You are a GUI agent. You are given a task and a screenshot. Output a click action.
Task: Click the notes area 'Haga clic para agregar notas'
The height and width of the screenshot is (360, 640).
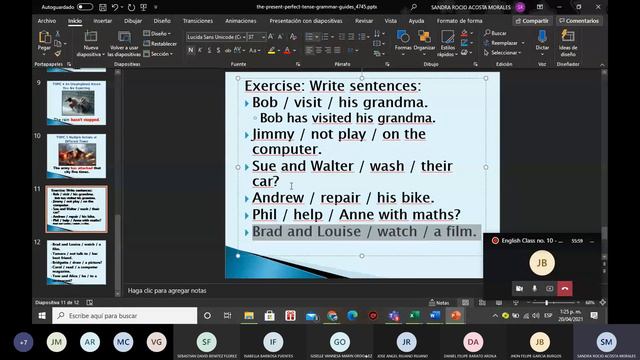pos(167,291)
